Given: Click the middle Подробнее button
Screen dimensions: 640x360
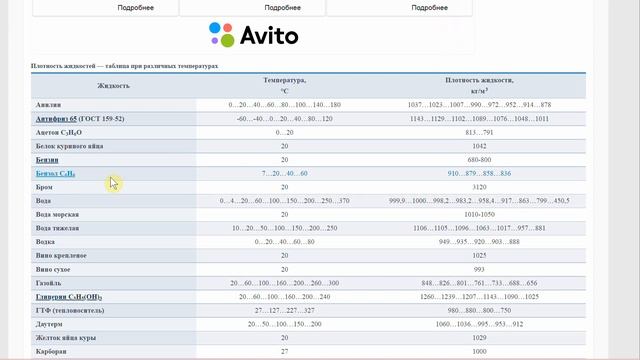Looking at the screenshot, I should pyautogui.click(x=282, y=8).
